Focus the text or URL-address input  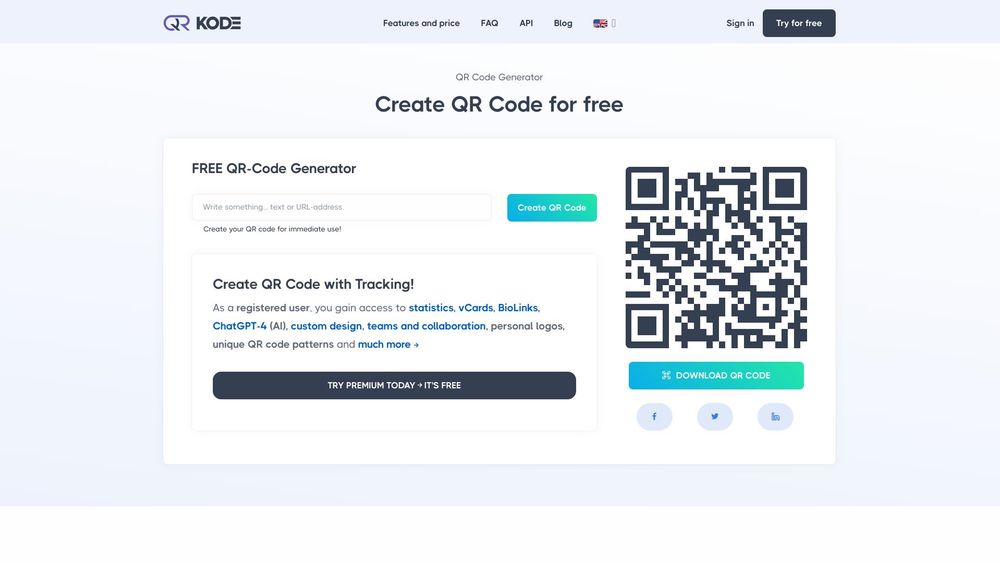coord(342,207)
